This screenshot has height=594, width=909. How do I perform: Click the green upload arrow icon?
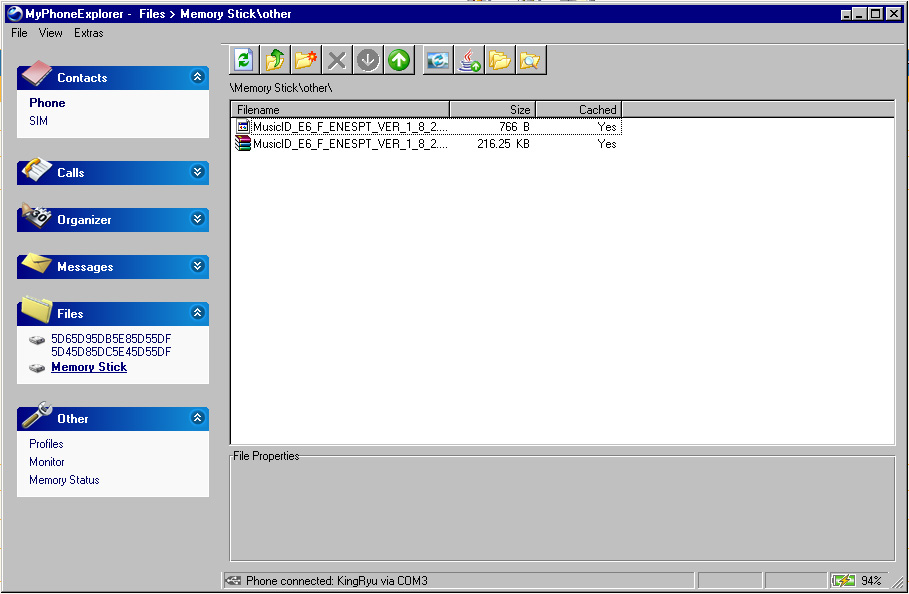399,61
